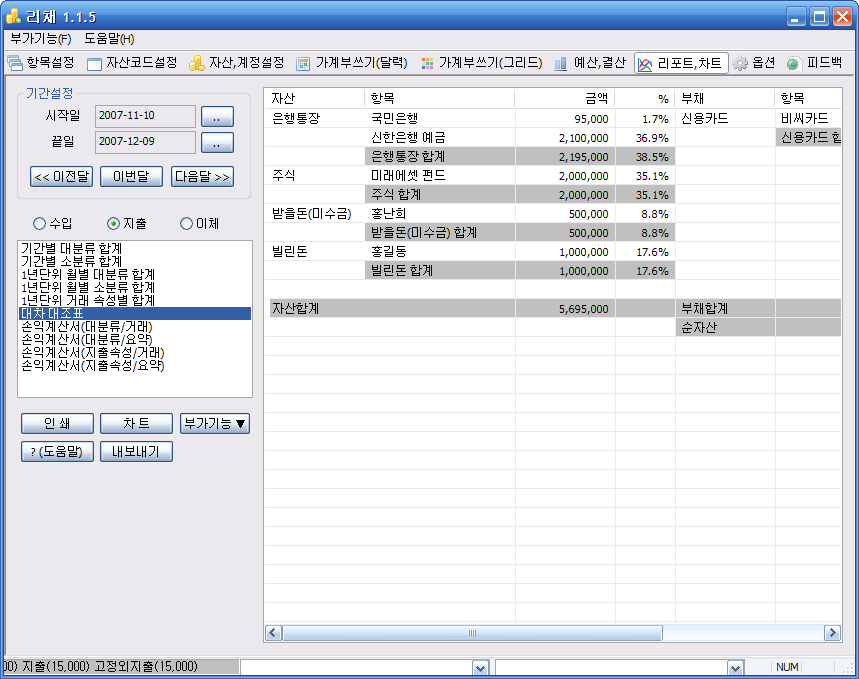
Task: Click the << 이전달 button
Action: click(62, 177)
